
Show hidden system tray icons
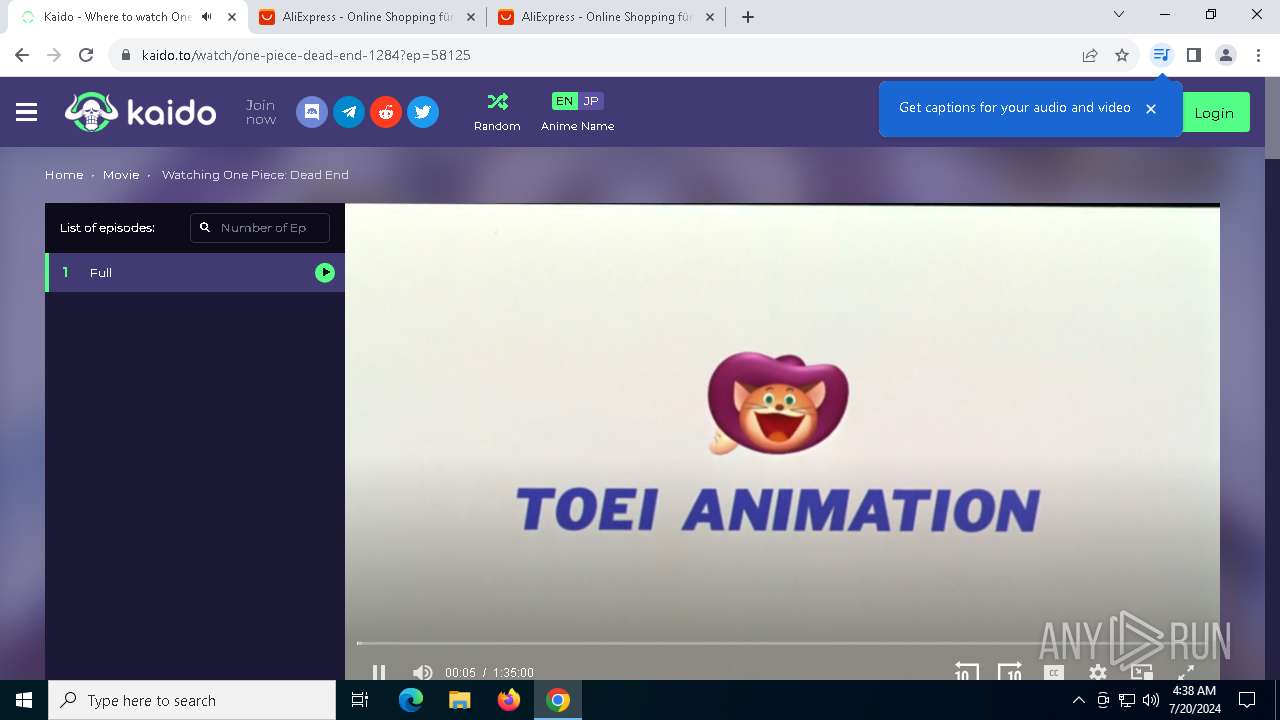[x=1078, y=700]
